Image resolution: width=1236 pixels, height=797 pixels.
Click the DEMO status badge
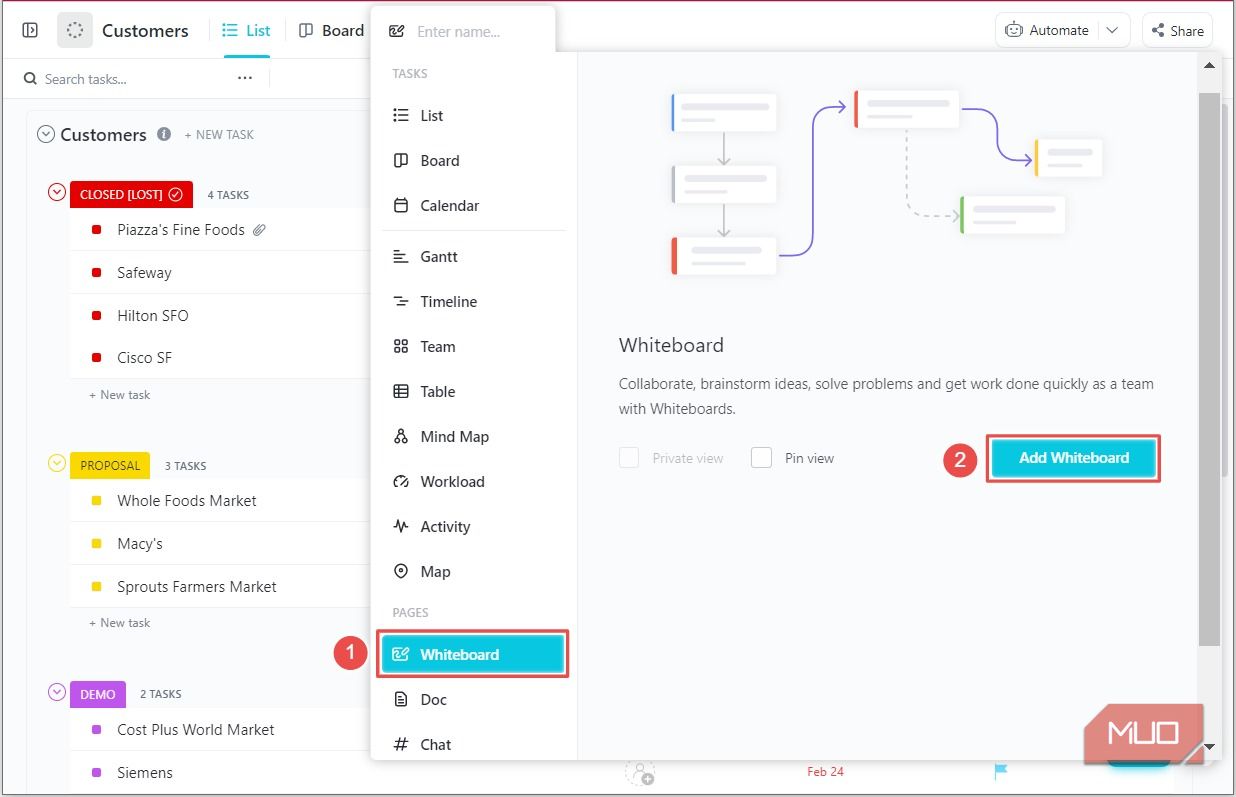[x=98, y=694]
